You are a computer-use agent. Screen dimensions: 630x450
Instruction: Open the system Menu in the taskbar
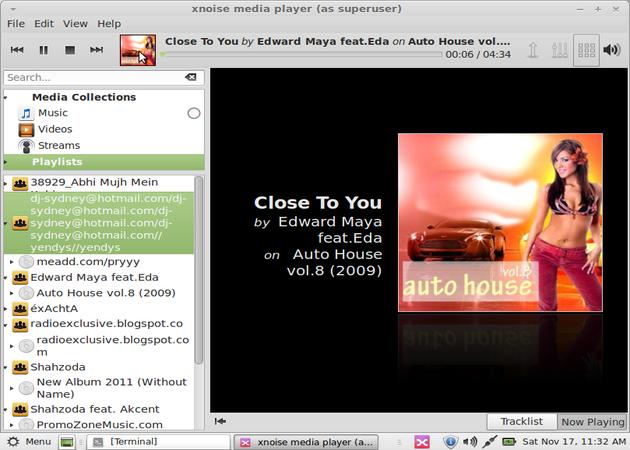pyautogui.click(x=29, y=442)
